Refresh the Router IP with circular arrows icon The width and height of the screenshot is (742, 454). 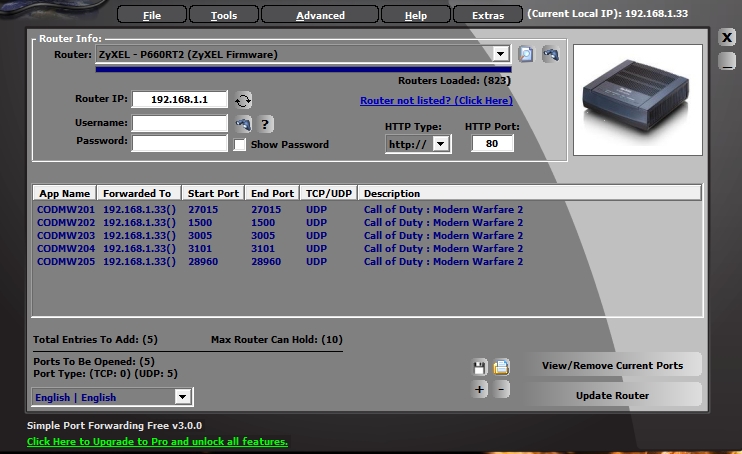pyautogui.click(x=243, y=100)
